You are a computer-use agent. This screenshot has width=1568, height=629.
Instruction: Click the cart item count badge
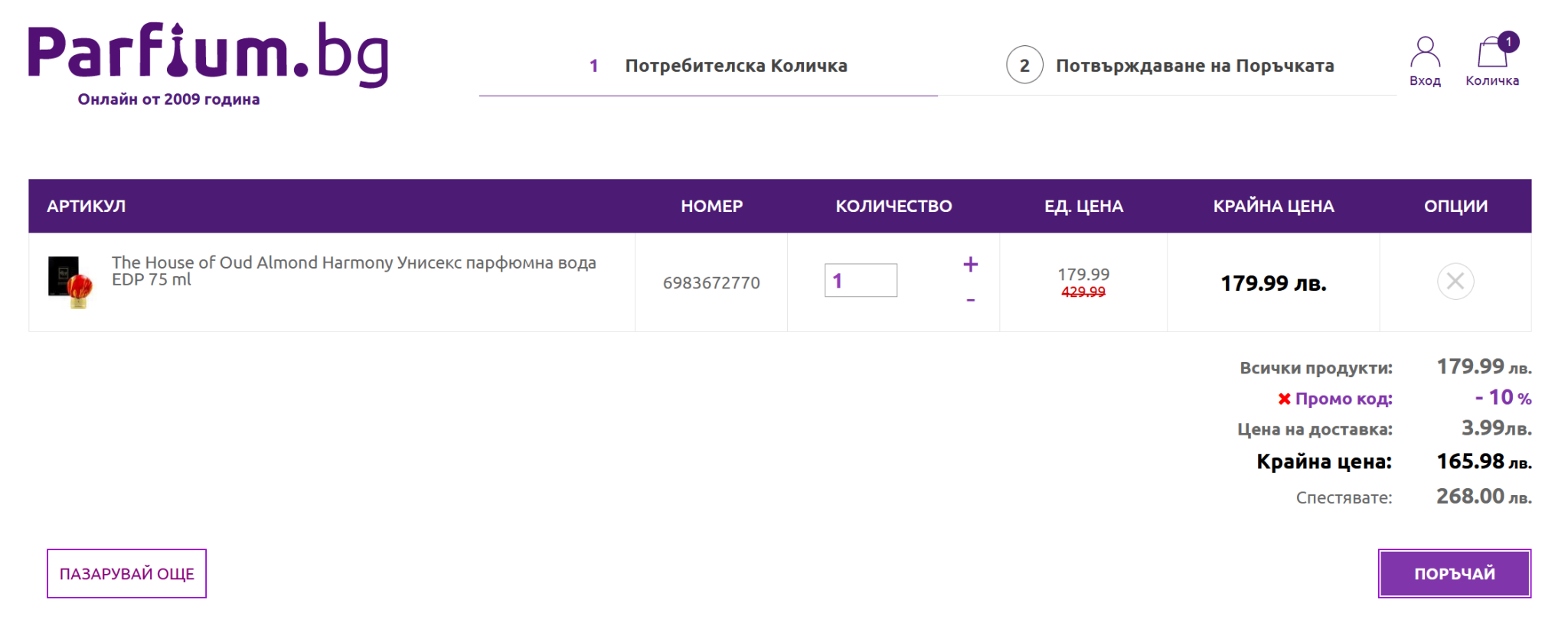(x=1508, y=41)
